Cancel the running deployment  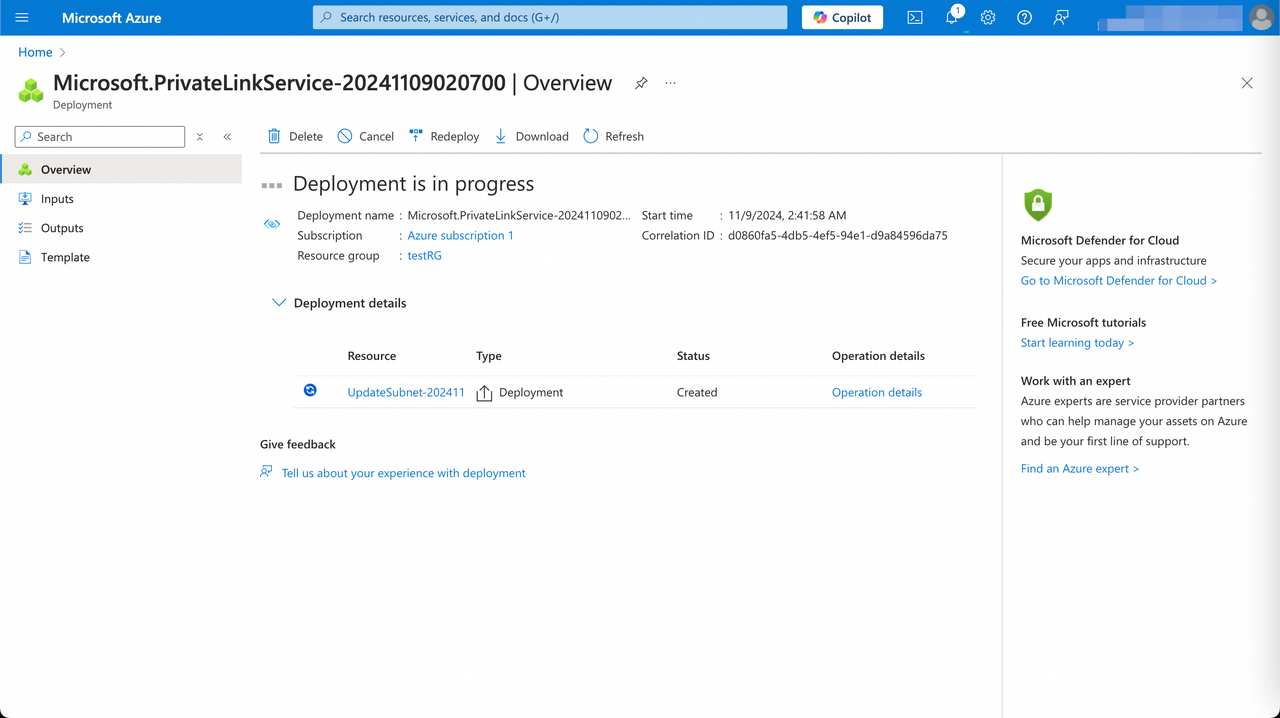pos(365,136)
